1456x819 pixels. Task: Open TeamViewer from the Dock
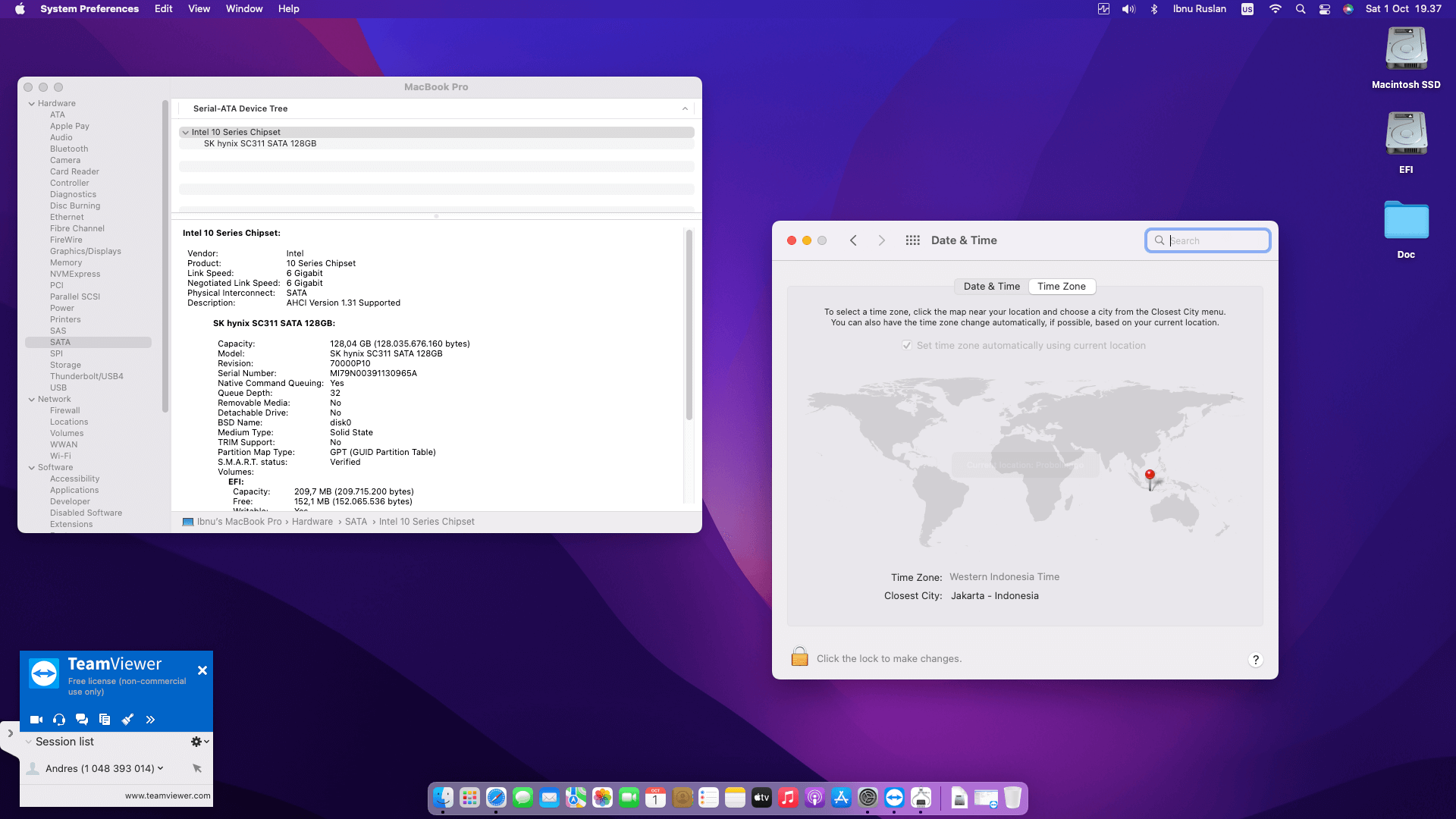pyautogui.click(x=894, y=798)
